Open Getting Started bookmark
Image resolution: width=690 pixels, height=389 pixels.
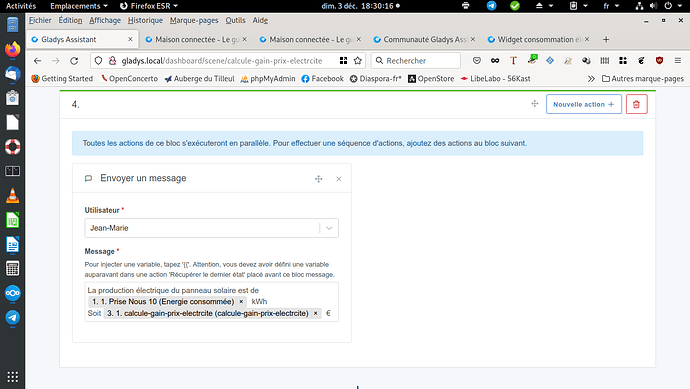[x=62, y=79]
